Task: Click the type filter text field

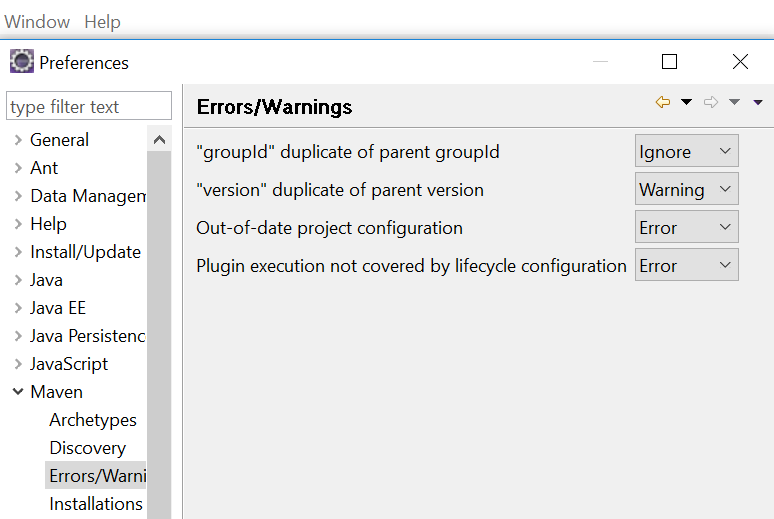Action: (x=89, y=106)
